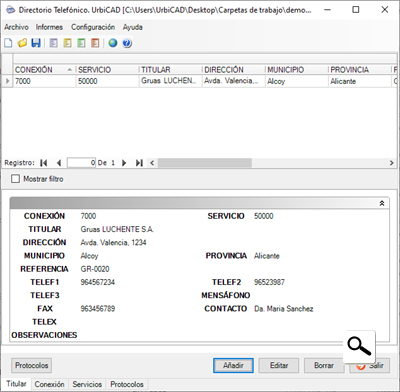The width and height of the screenshot is (400, 392).
Task: Switch to the Titular tab
Action: pos(16,384)
